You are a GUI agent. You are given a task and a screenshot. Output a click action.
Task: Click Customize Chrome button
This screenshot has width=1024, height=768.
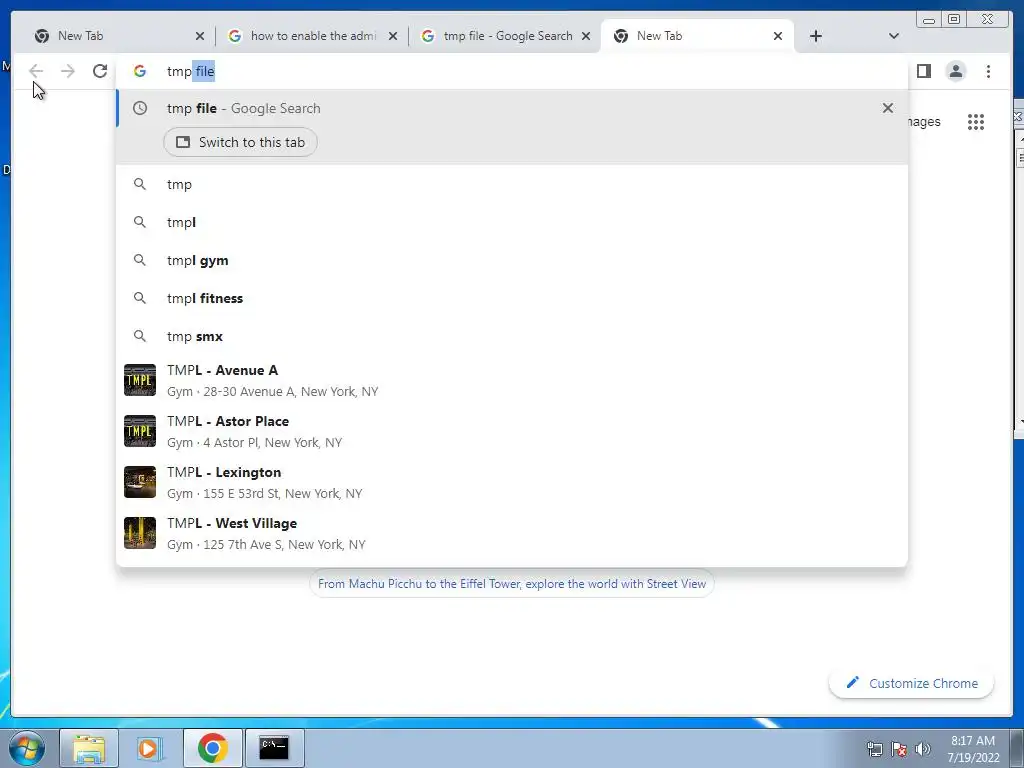pyautogui.click(x=912, y=683)
